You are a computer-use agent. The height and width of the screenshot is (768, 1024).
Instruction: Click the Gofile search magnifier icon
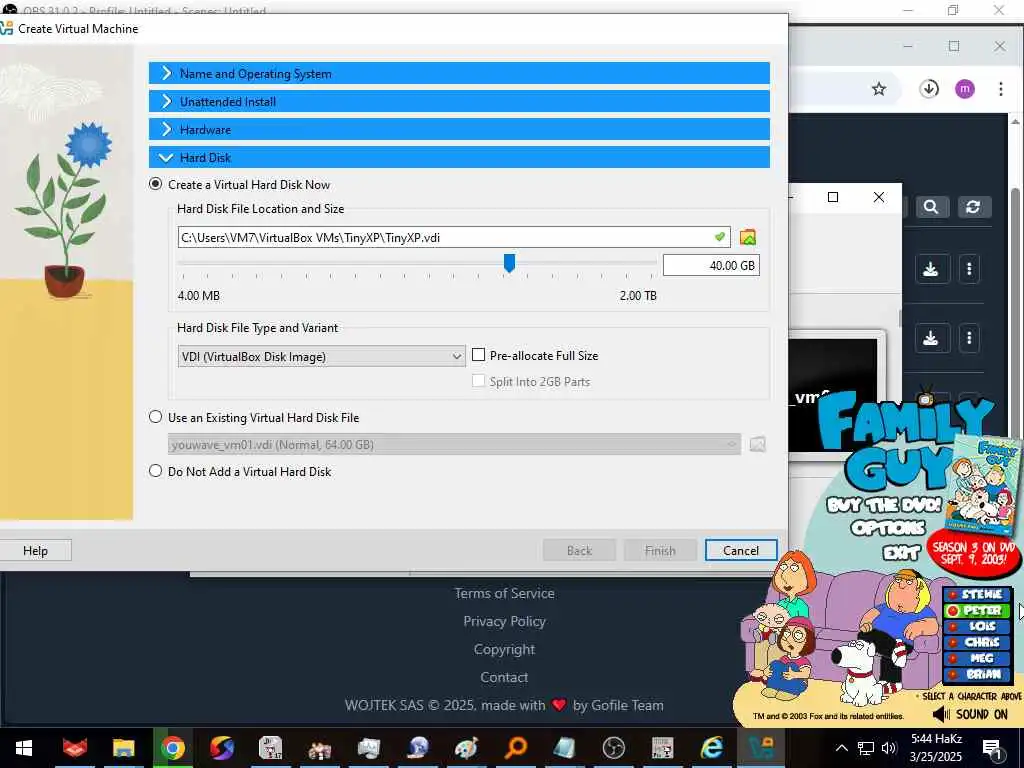[931, 207]
